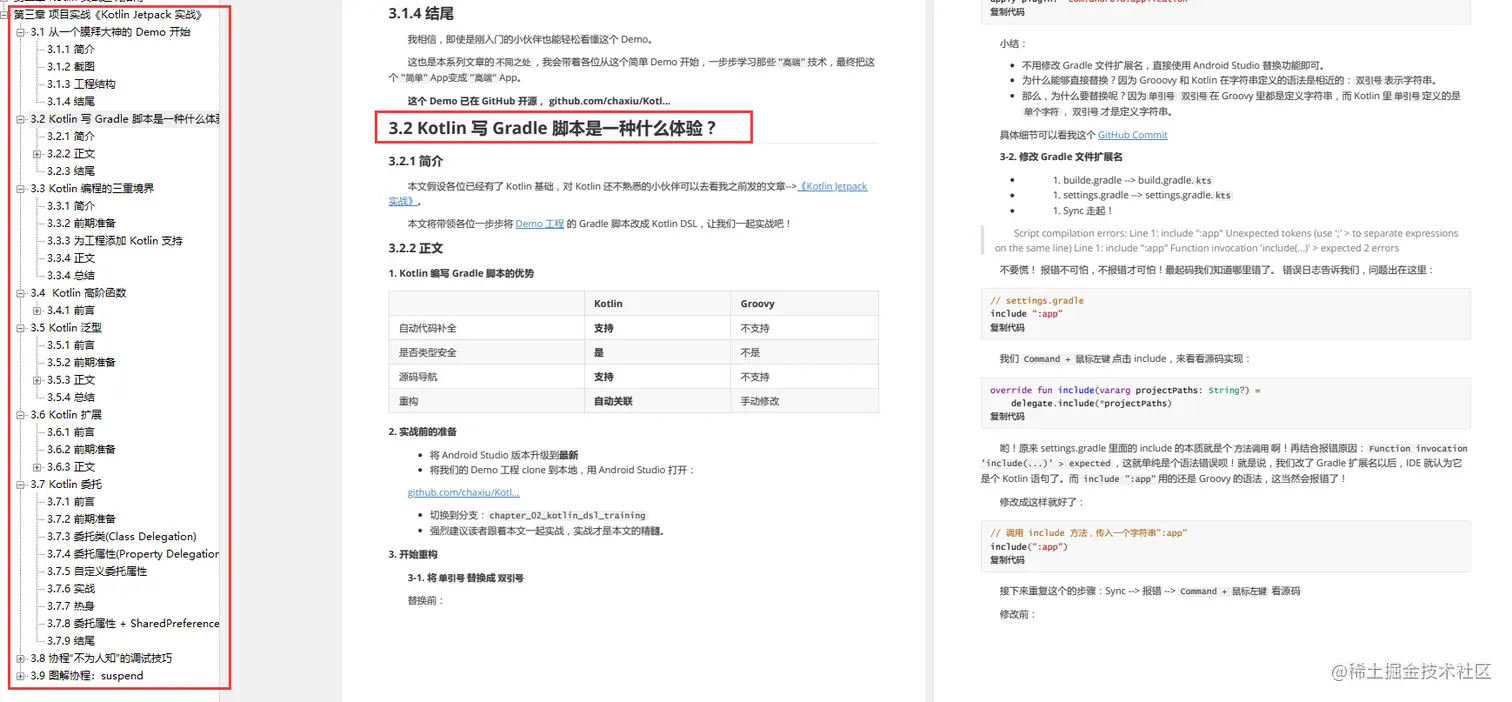Select bookmark 3.6.3 正文
This screenshot has width=1512, height=702.
coord(73,466)
